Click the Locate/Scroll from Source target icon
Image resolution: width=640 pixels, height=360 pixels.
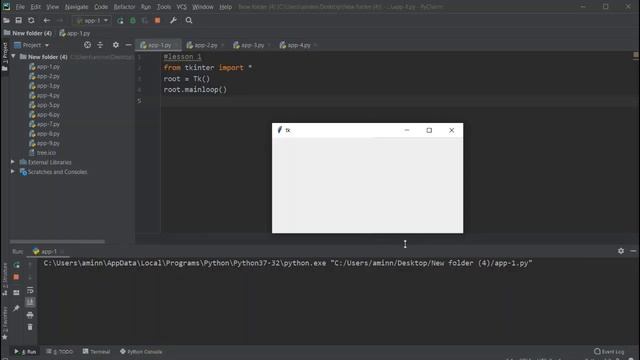[87, 45]
